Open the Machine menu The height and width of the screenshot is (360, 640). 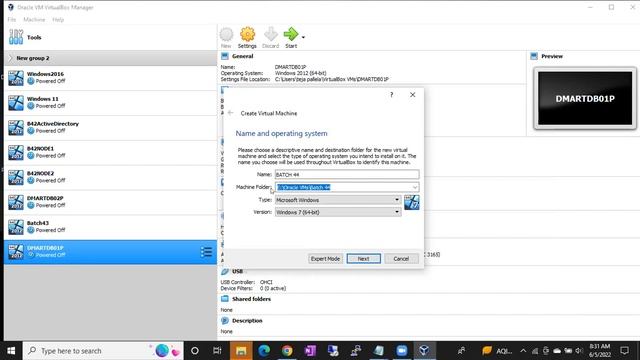(x=34, y=20)
